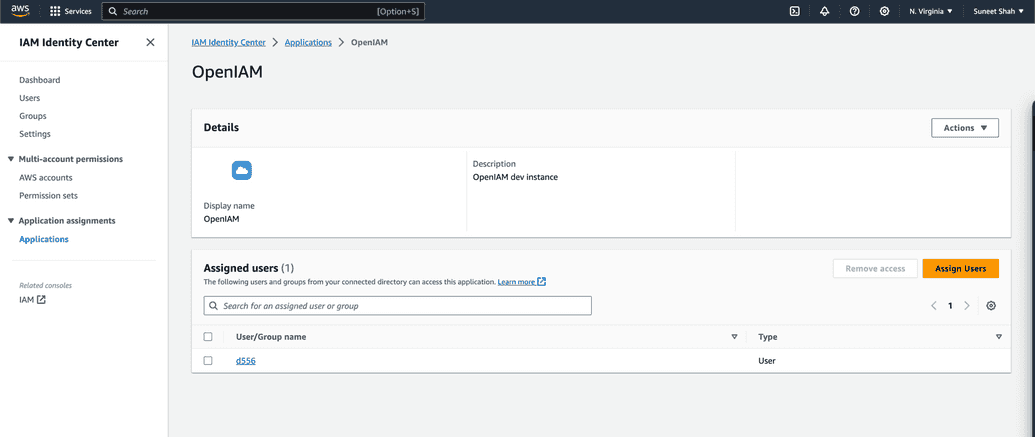Open the Permission sets page
The height and width of the screenshot is (437, 1035).
48,196
